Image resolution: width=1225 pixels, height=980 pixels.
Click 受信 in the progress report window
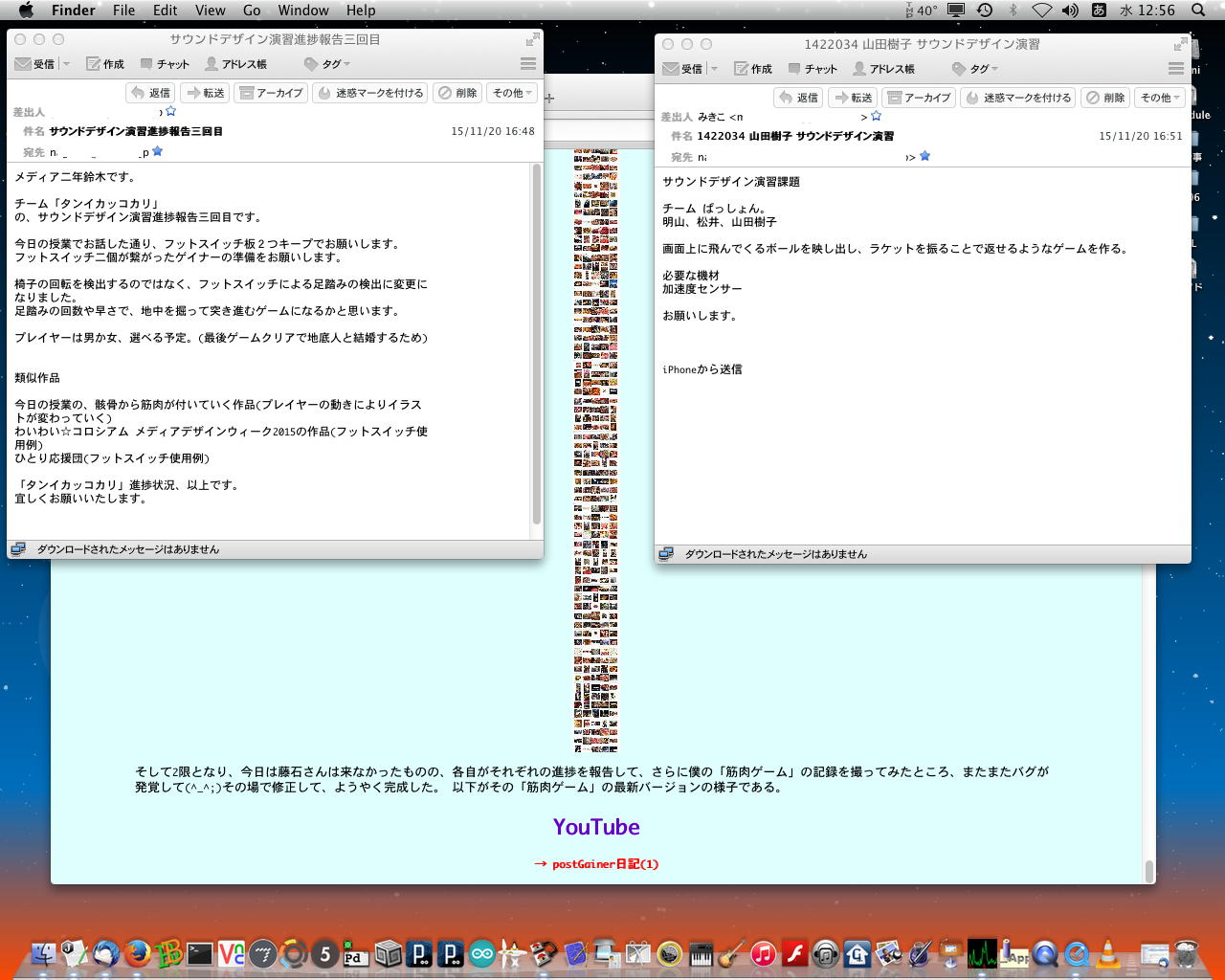click(35, 64)
